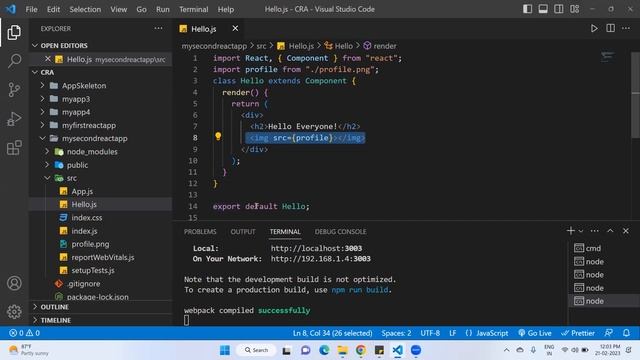
Task: Collapse the Open Editors section
Action: pos(35,45)
